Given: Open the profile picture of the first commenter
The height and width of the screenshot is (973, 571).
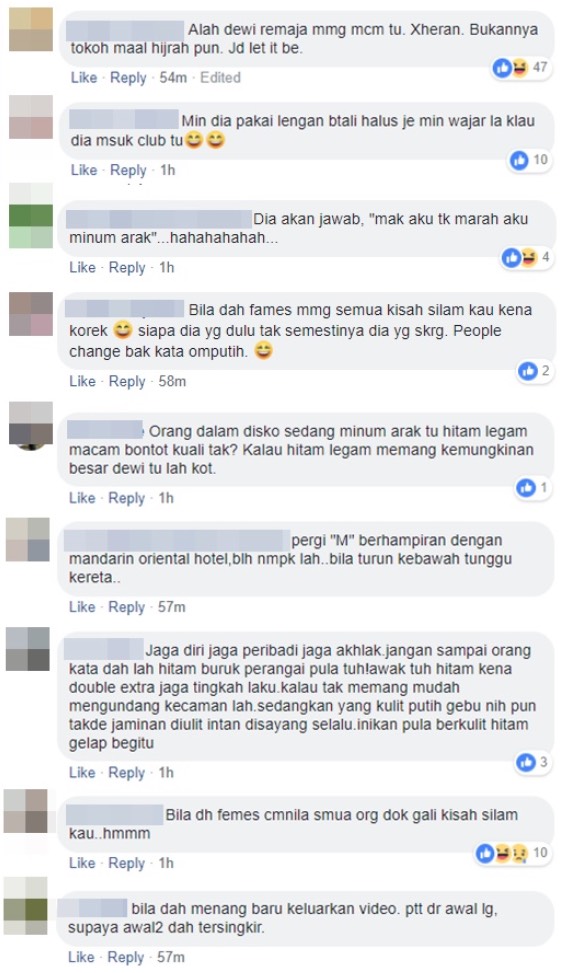Looking at the screenshot, I should 31,29.
